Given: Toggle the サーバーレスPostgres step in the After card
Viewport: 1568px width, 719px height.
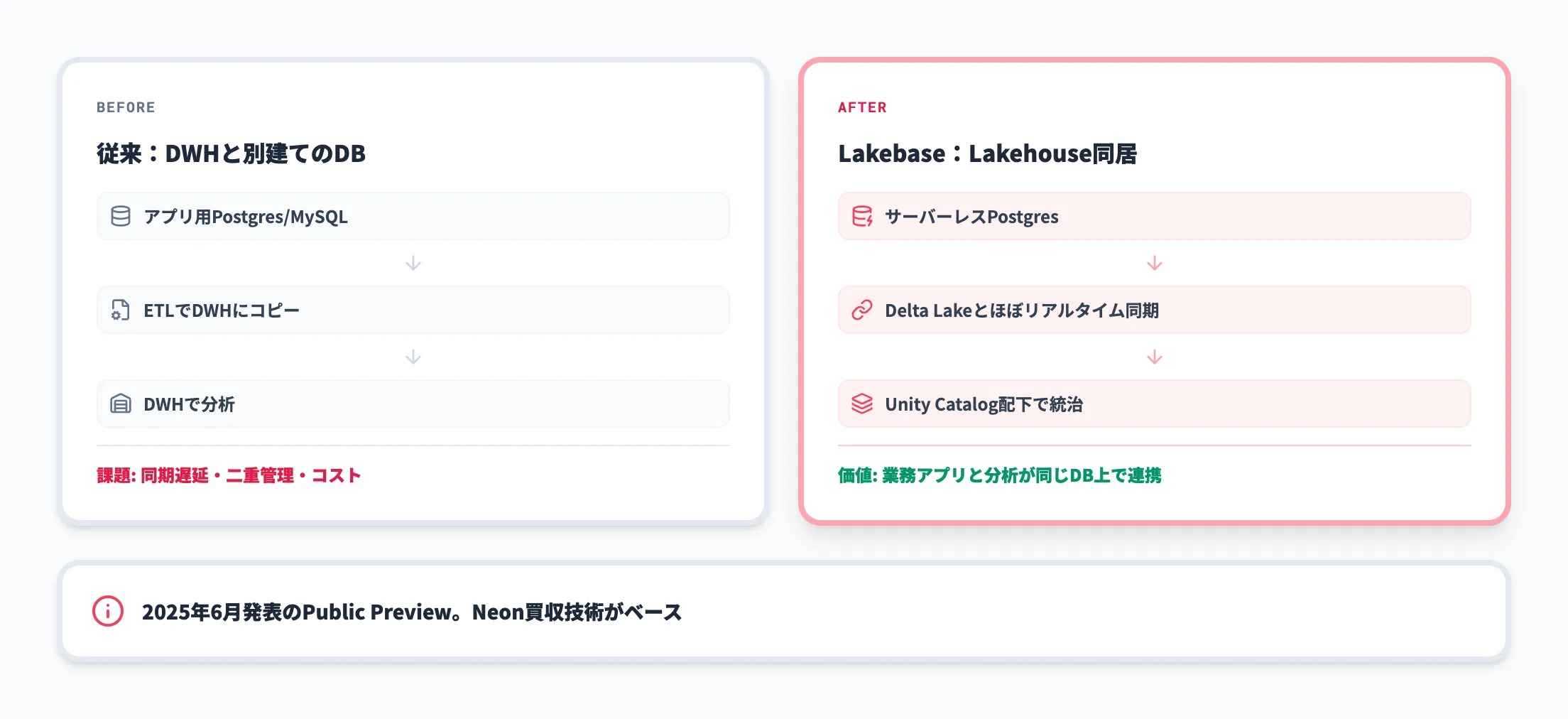Looking at the screenshot, I should pyautogui.click(x=1155, y=217).
